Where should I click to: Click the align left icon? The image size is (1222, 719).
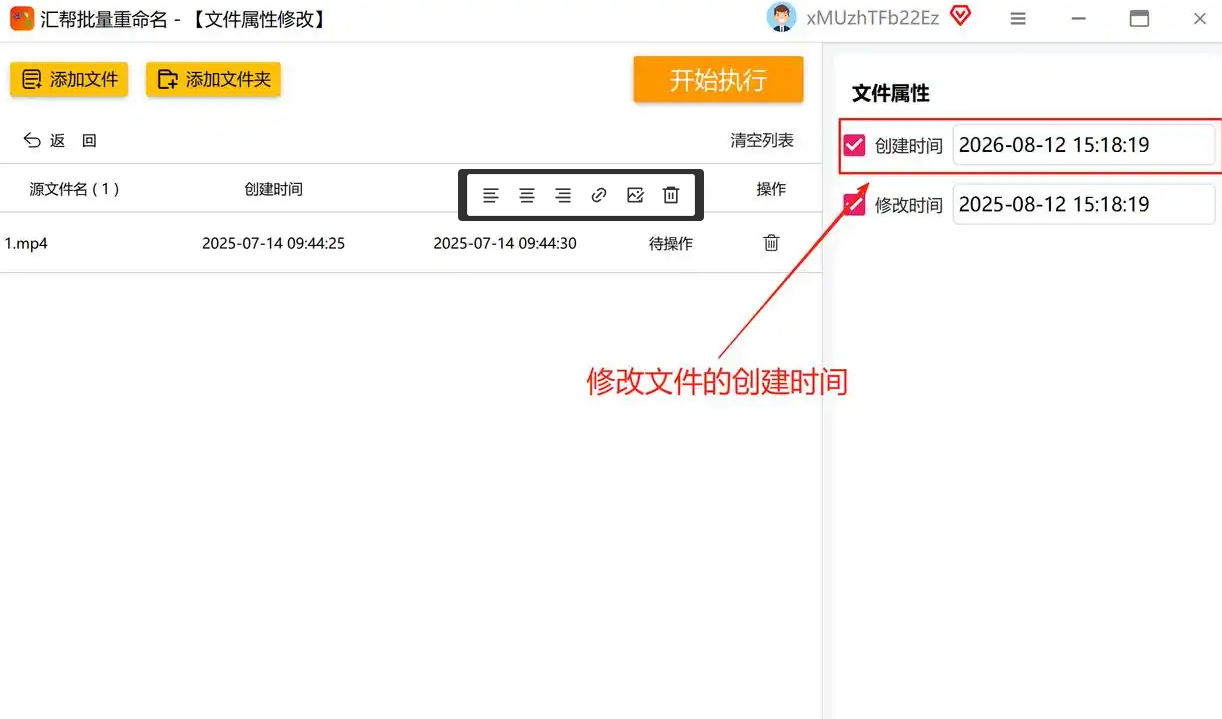click(491, 195)
